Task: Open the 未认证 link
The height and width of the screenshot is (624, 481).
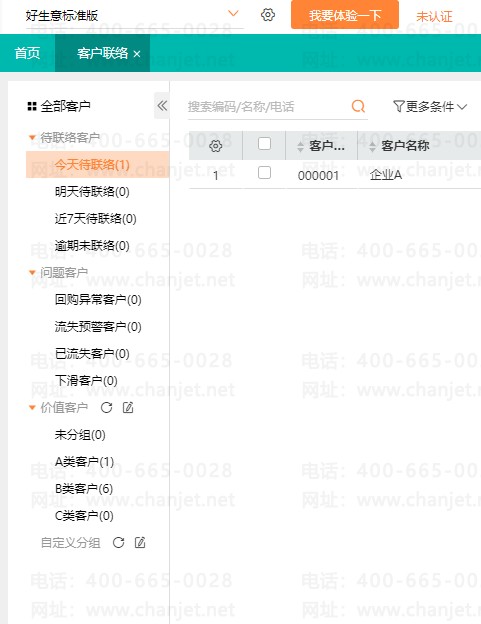Action: [434, 16]
